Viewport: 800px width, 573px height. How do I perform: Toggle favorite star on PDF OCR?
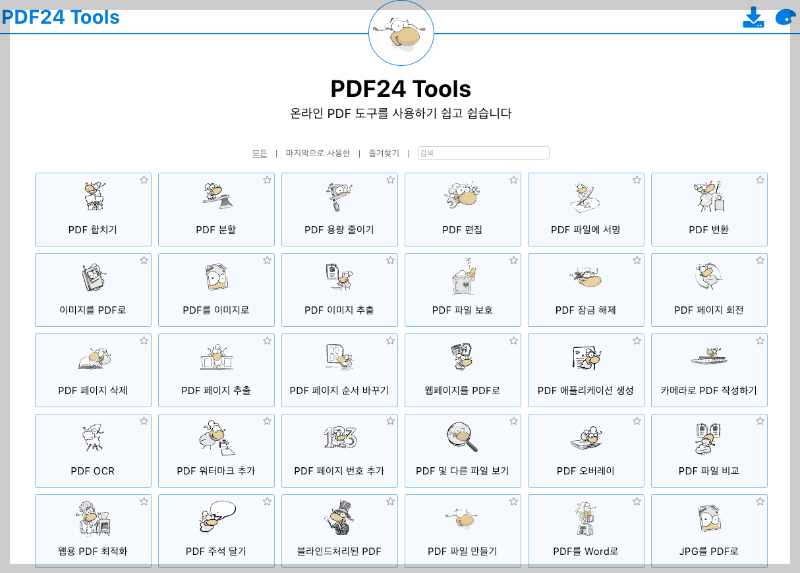click(x=144, y=421)
